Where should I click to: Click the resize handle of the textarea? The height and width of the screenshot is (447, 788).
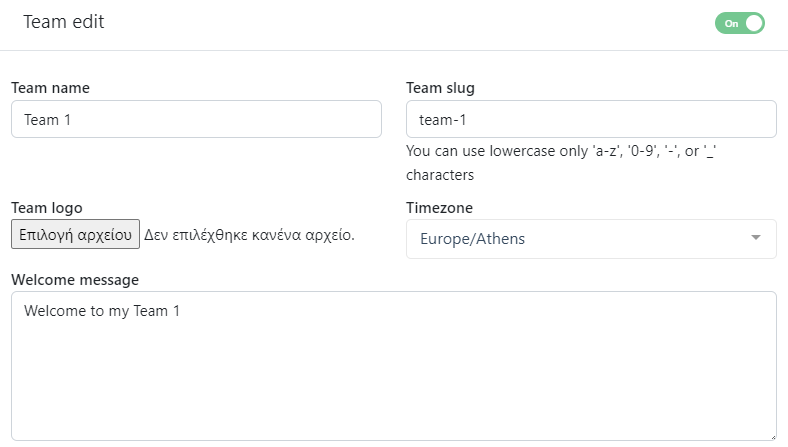point(772,436)
